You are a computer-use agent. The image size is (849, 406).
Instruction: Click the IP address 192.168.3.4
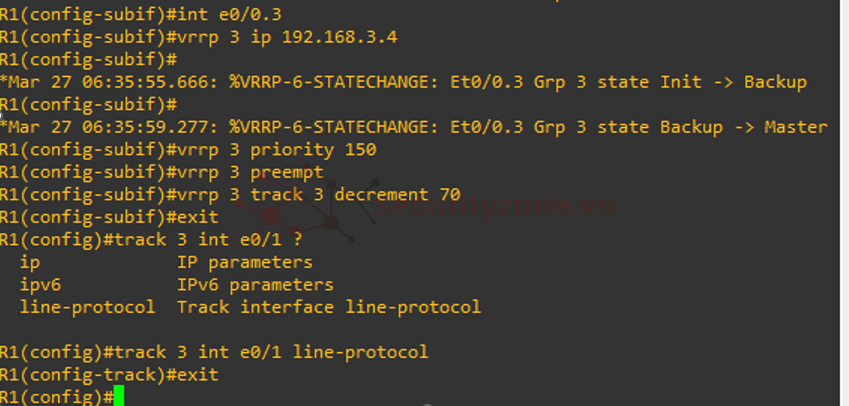pos(339,37)
